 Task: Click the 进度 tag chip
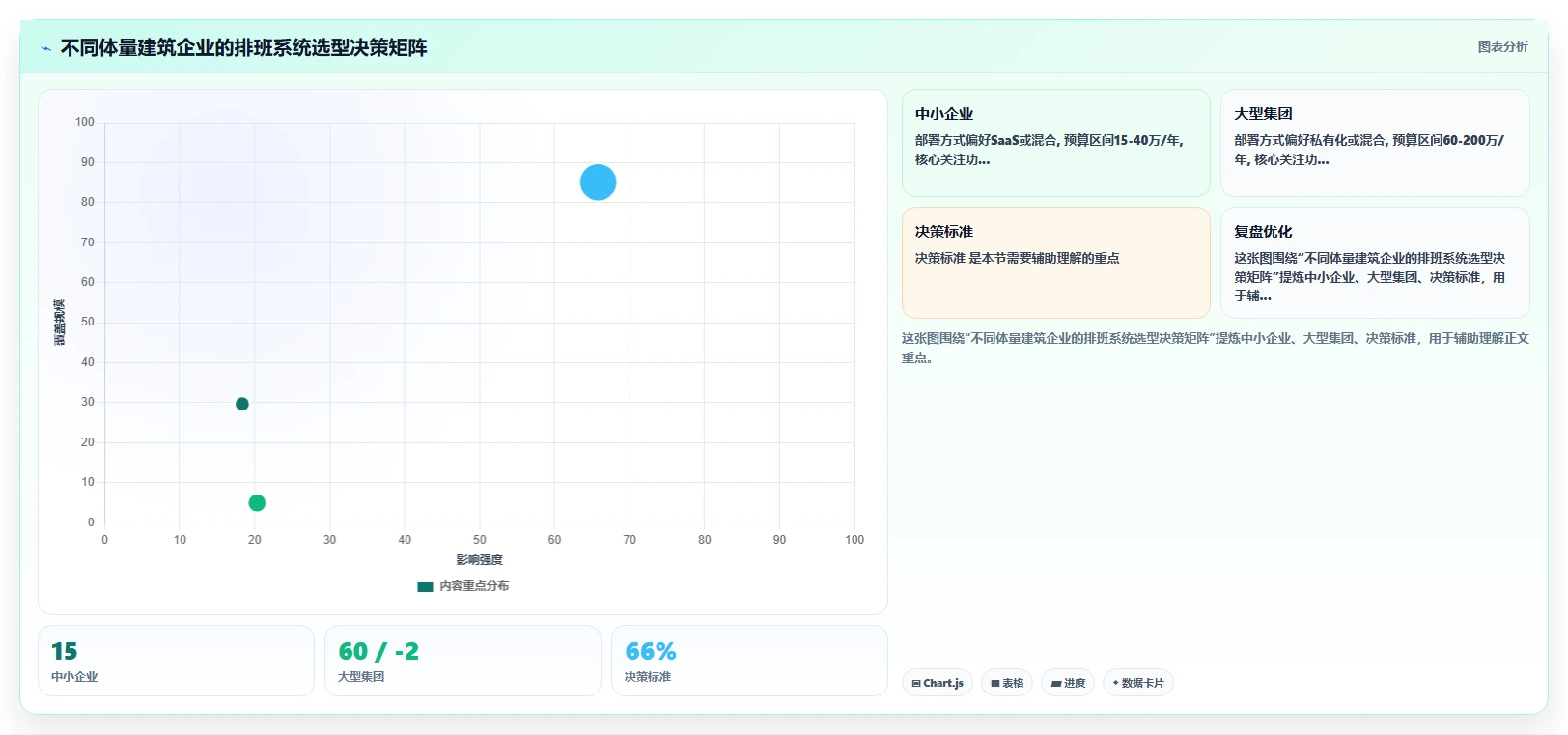(x=1068, y=683)
